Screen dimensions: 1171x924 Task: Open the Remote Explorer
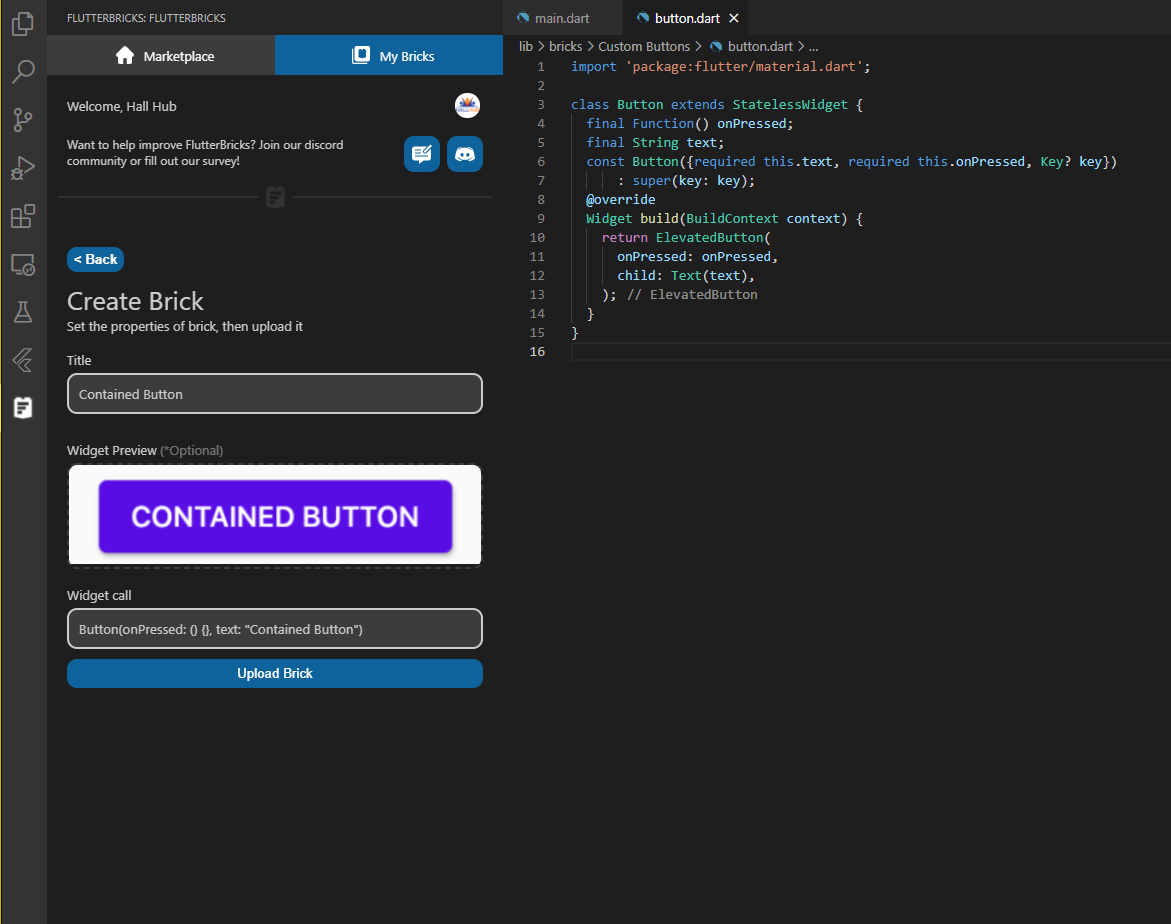click(x=22, y=264)
